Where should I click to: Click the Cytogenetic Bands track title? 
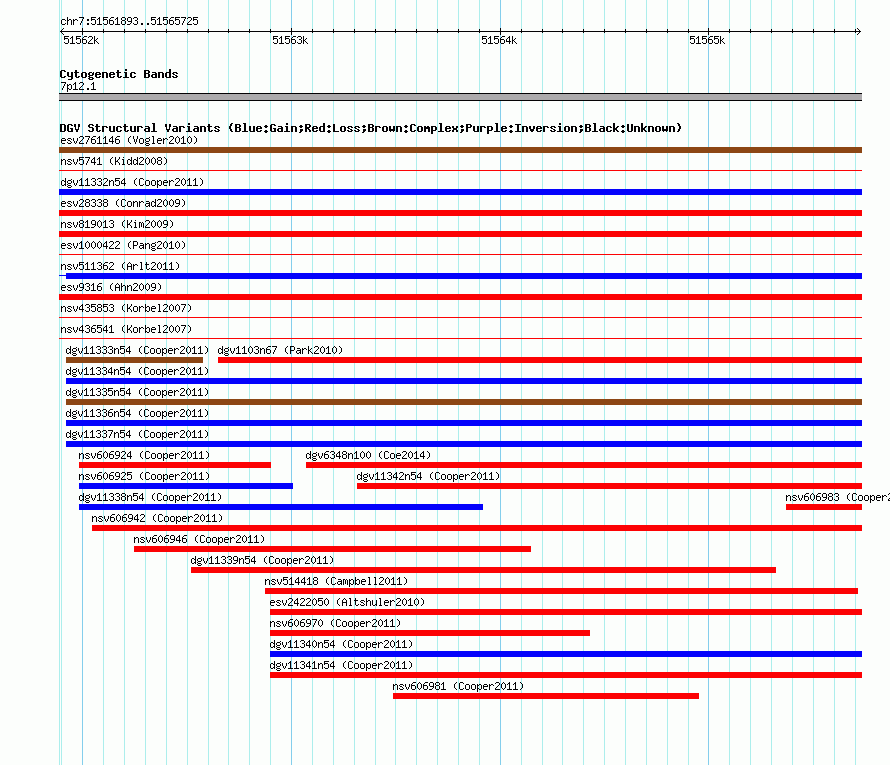(119, 74)
